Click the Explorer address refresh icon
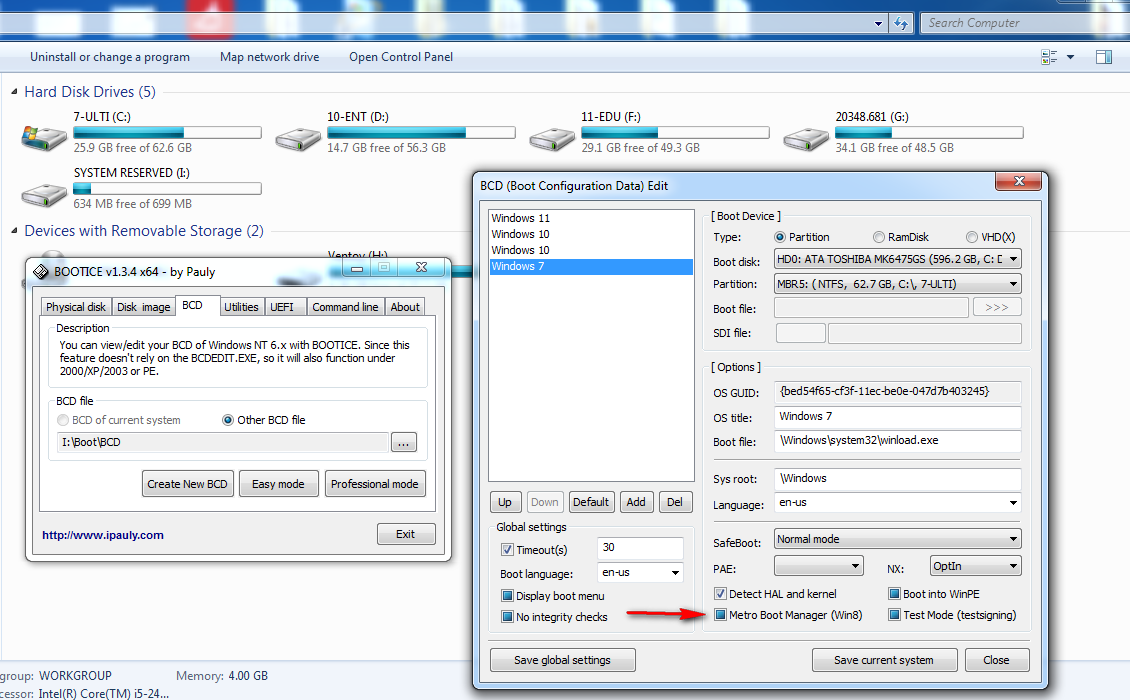Screen dimensions: 1130x700 point(901,23)
